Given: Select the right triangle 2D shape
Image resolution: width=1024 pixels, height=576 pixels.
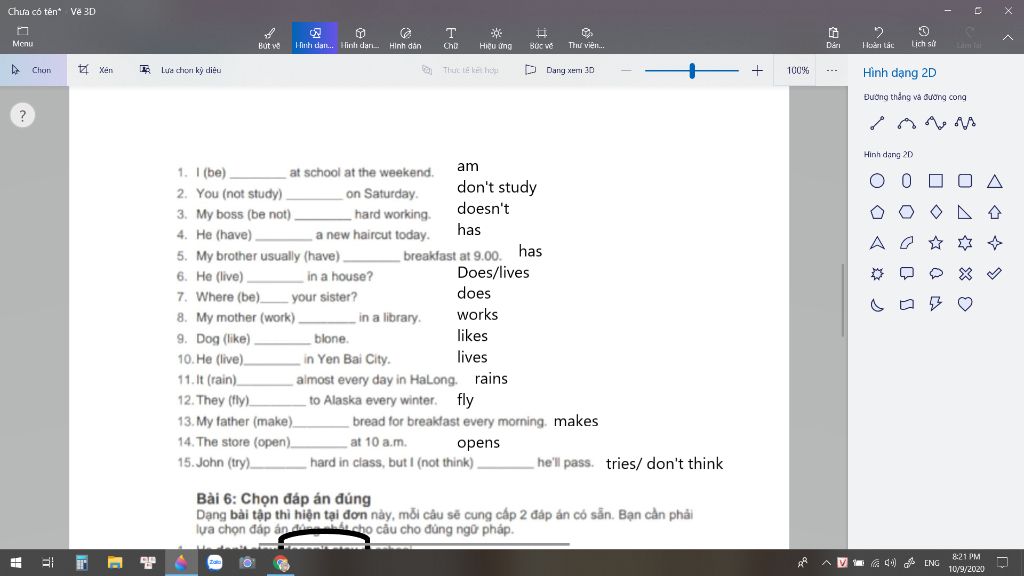Looking at the screenshot, I should [965, 212].
